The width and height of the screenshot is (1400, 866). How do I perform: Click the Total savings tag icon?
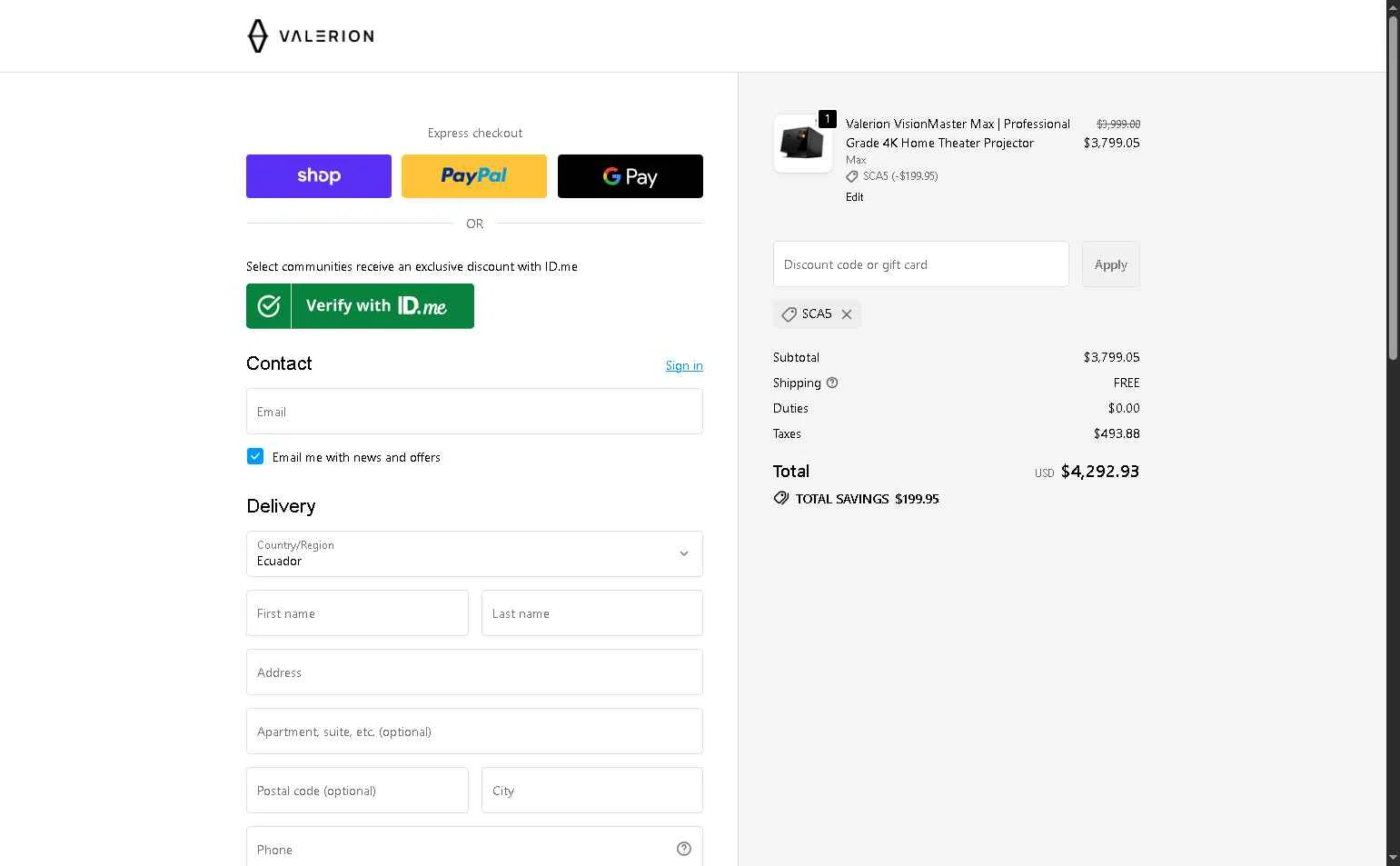click(781, 498)
